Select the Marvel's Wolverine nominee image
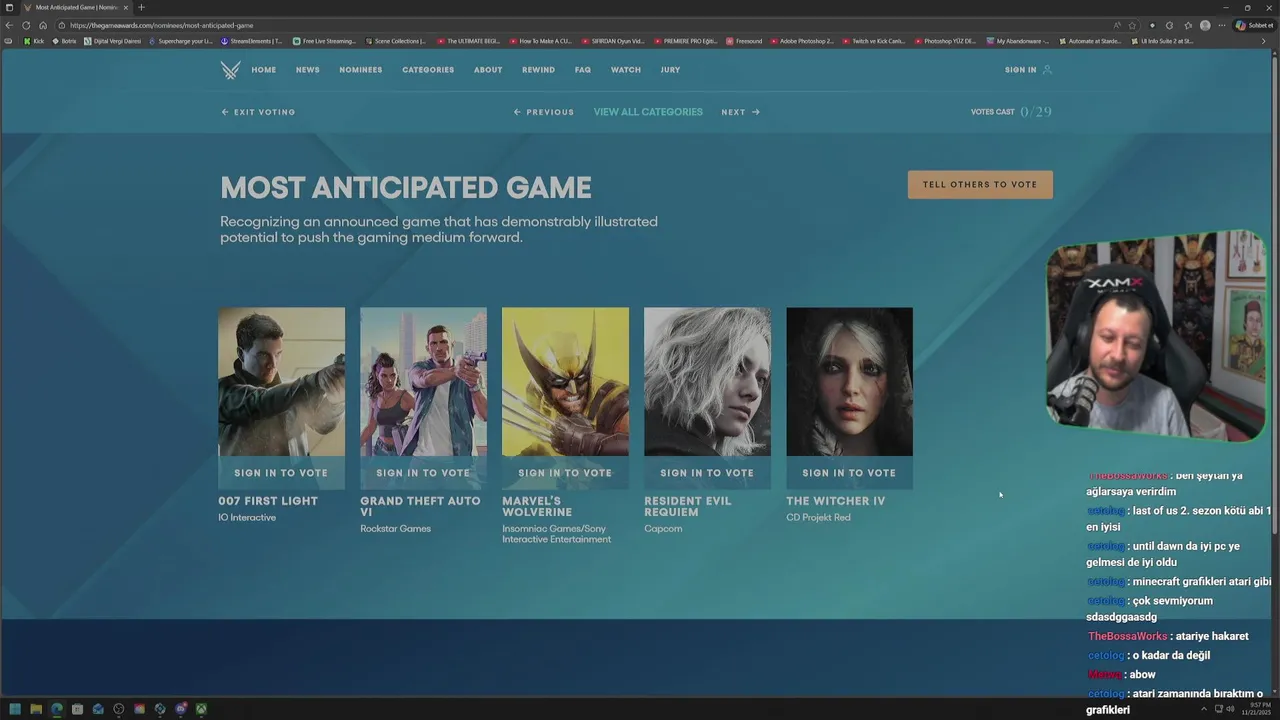 tap(566, 382)
